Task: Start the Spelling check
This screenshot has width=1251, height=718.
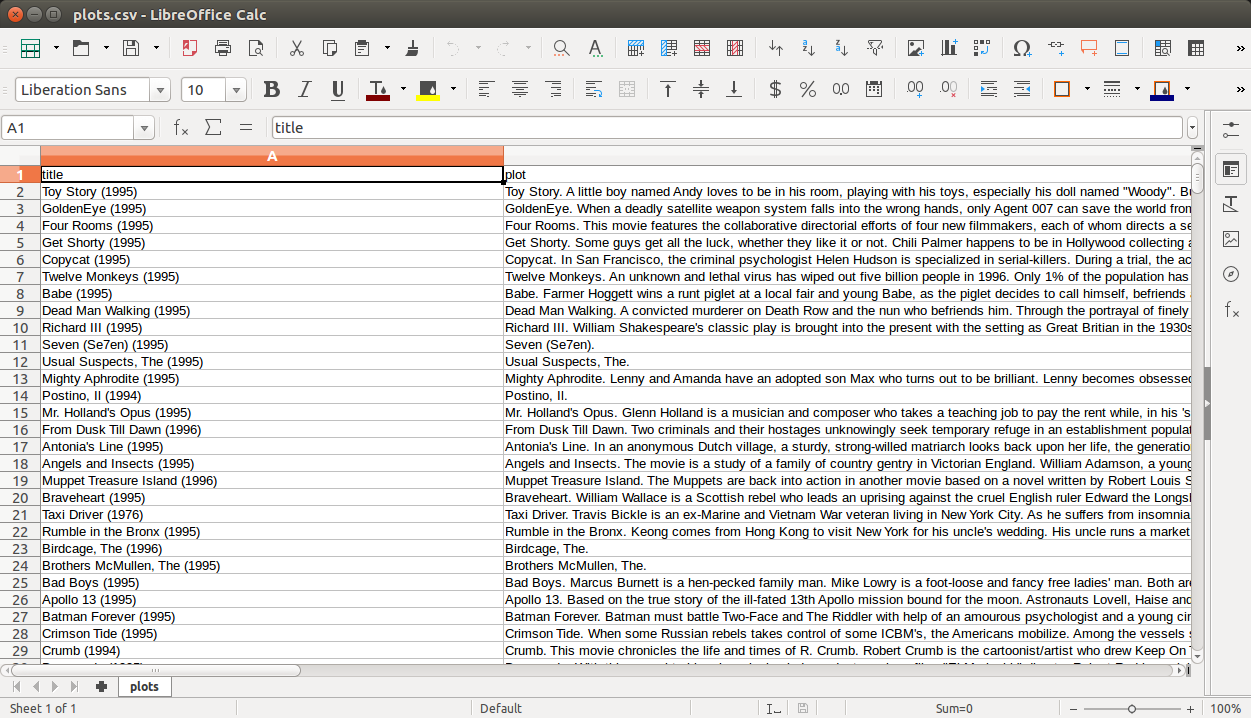Action: 595,48
